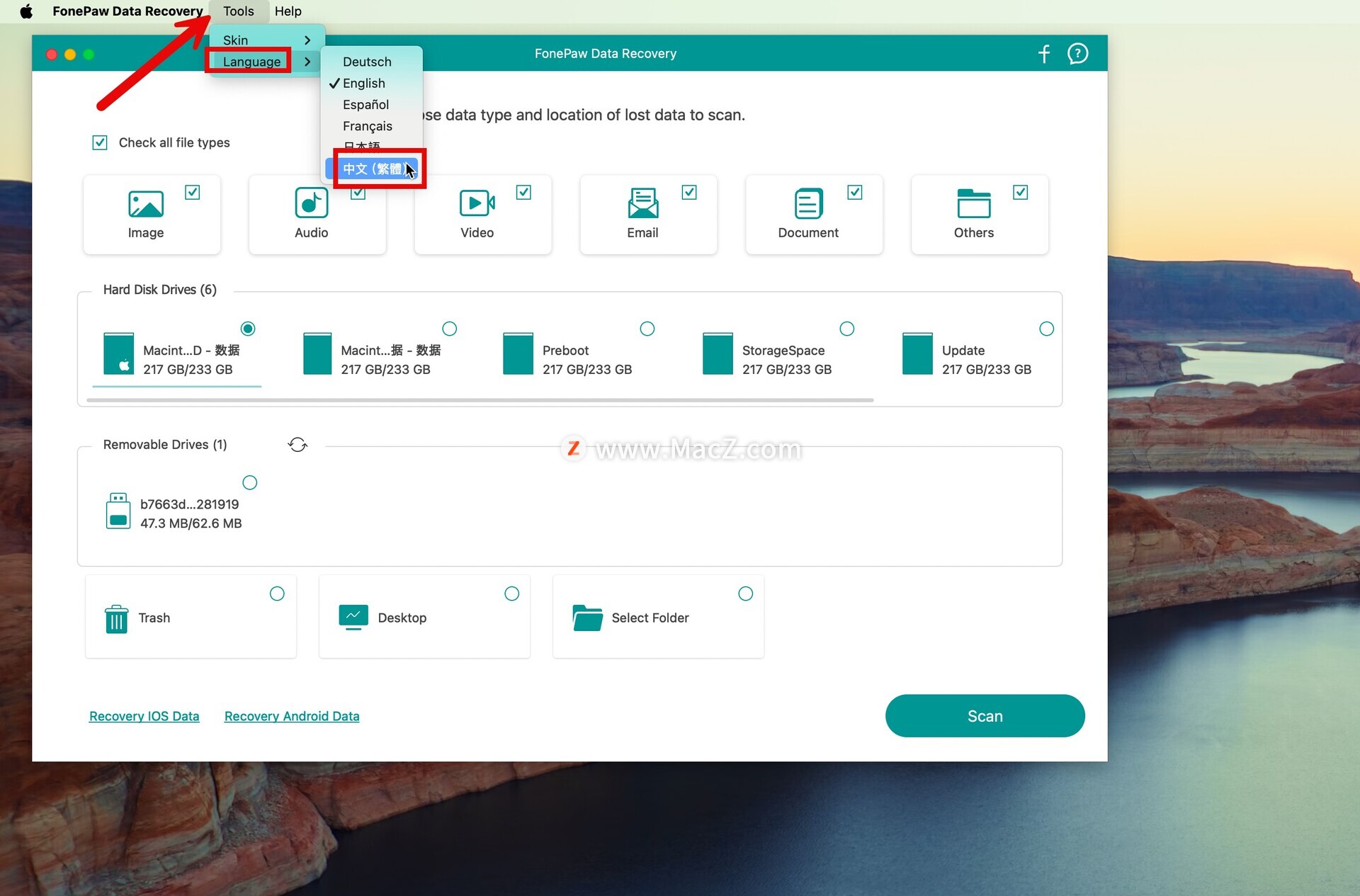Select the Preboot drive radio button
This screenshot has height=896, width=1360.
647,329
